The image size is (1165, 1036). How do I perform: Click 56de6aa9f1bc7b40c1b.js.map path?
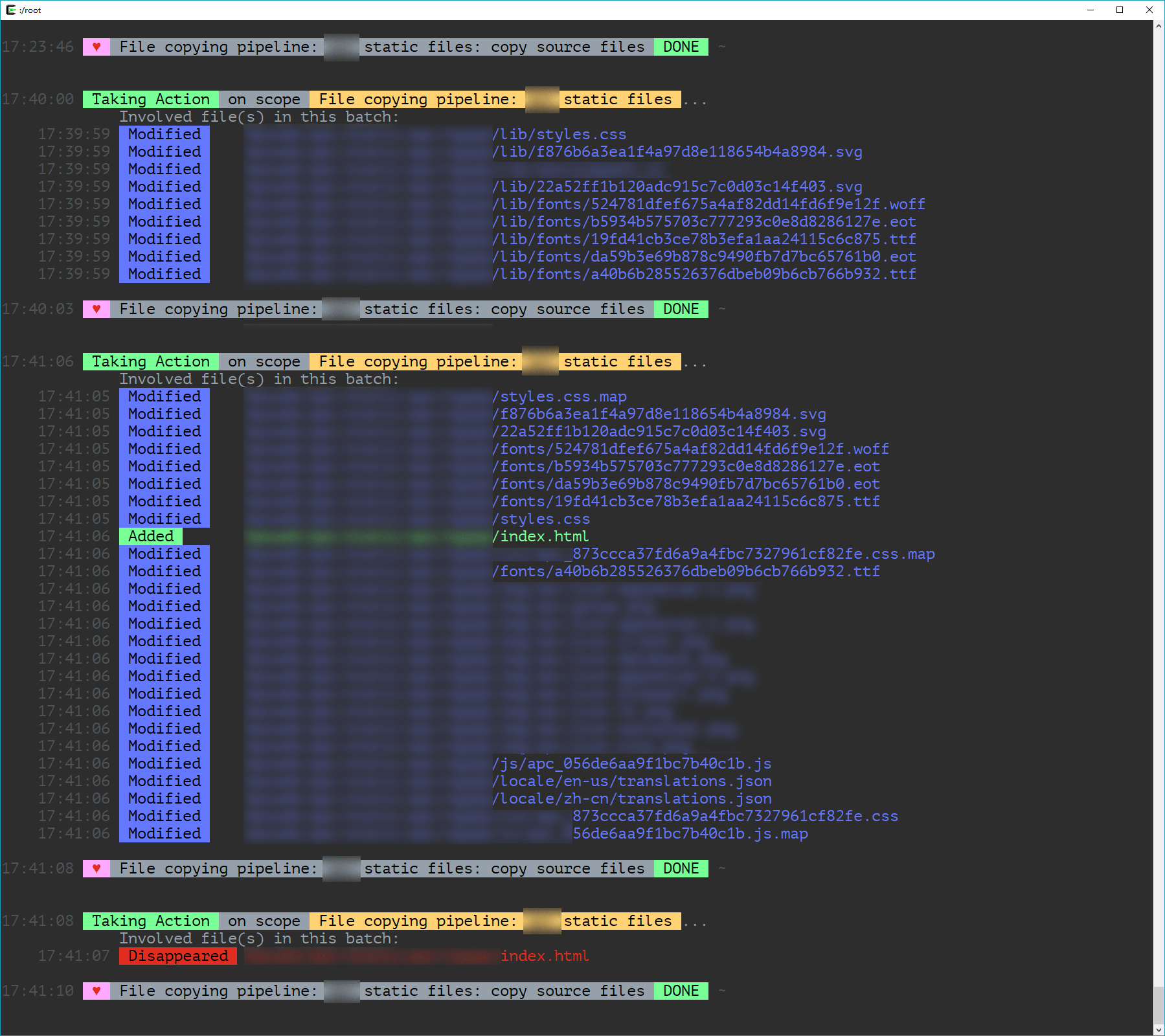pyautogui.click(x=690, y=833)
